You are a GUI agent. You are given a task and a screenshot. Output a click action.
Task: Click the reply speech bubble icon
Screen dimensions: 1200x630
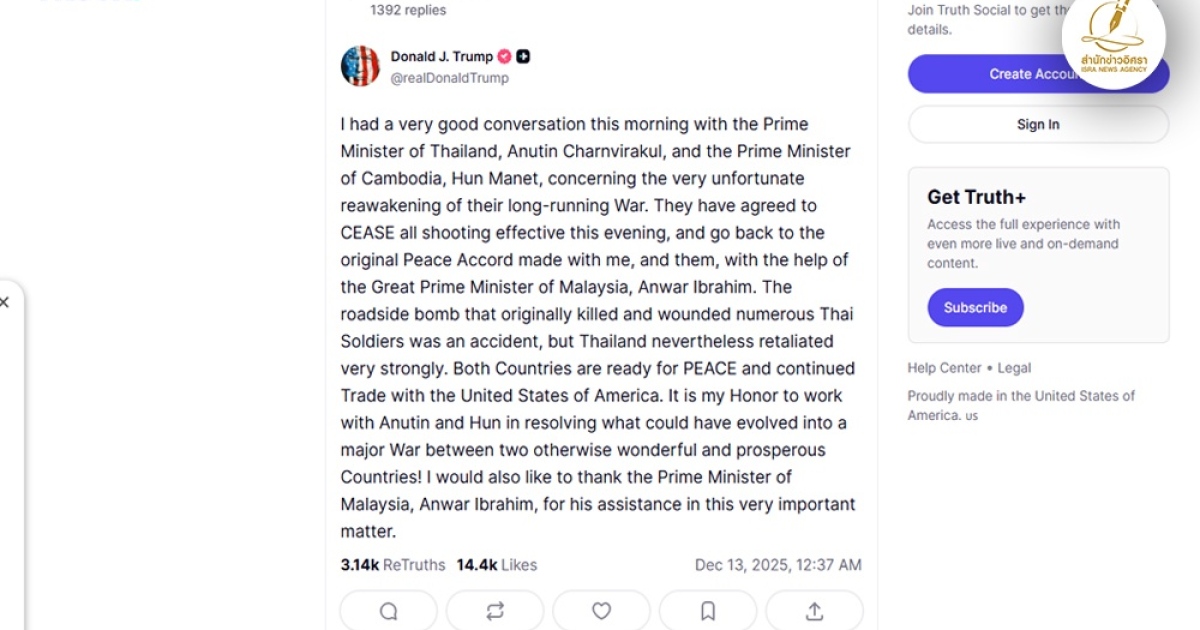(388, 611)
